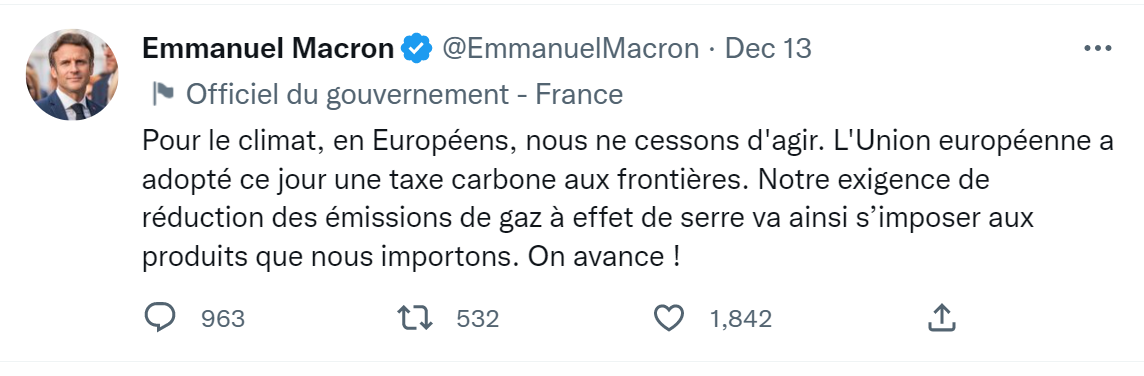Click the 532 retweets count

point(477,319)
